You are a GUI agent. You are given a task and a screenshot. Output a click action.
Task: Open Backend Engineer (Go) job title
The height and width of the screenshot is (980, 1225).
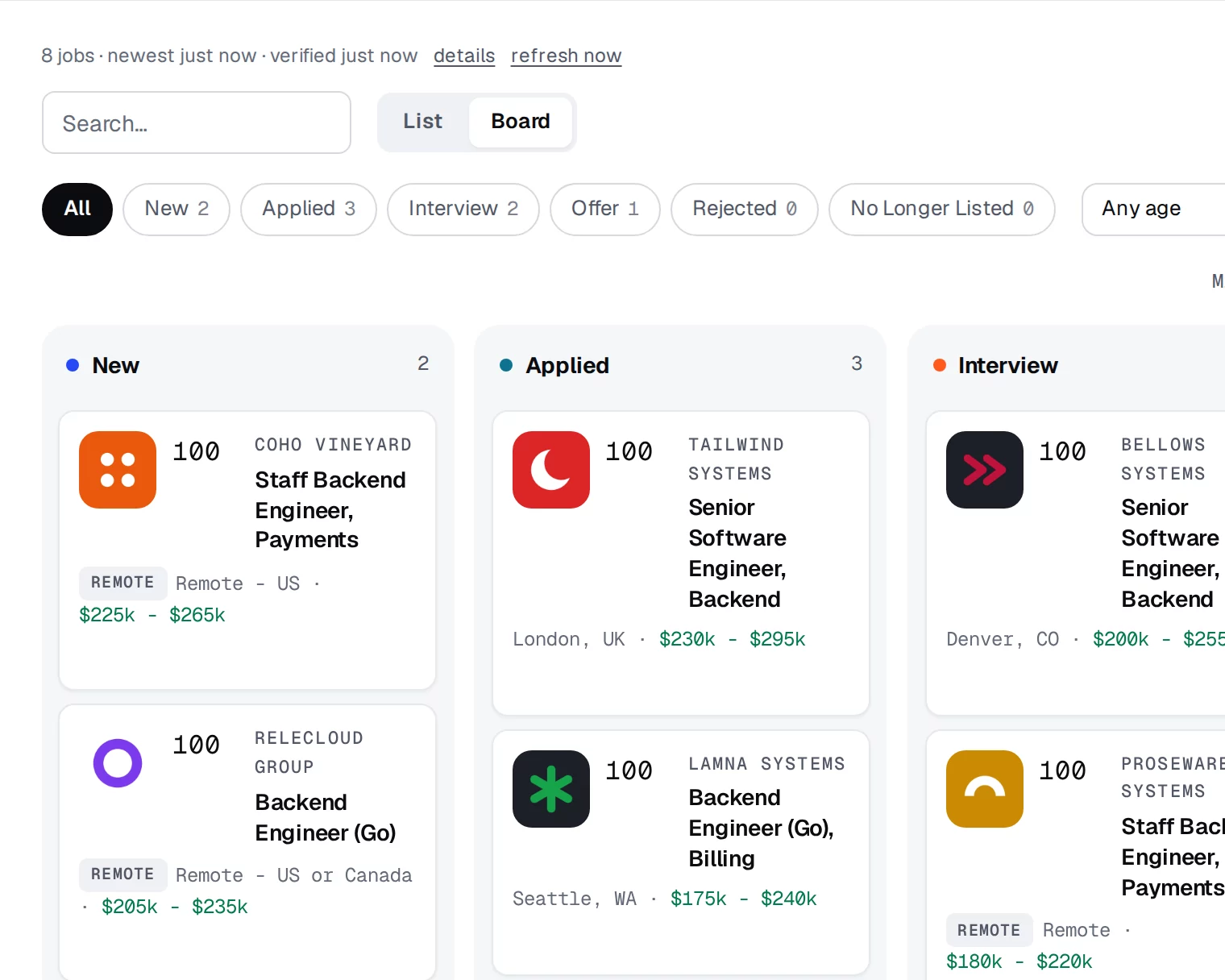tap(326, 818)
